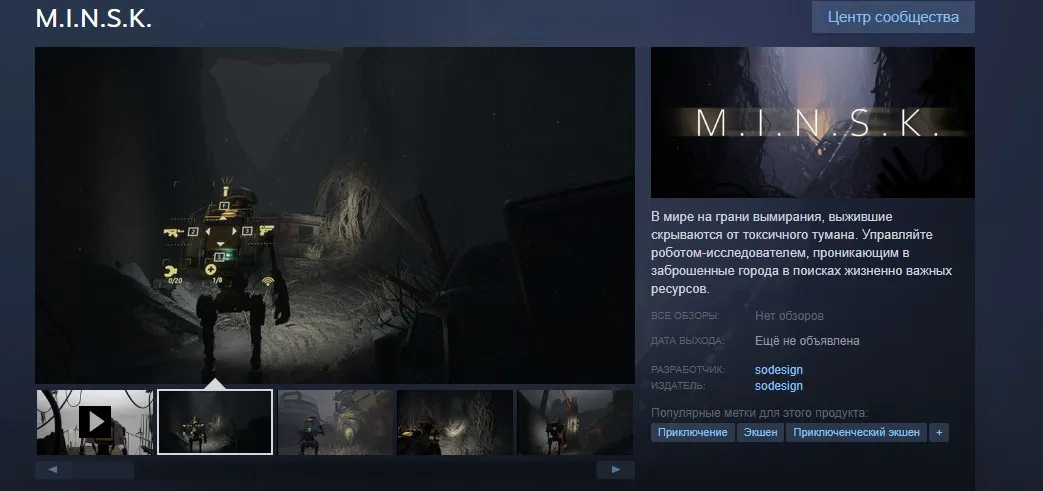Click the Экшен tag
Screen dimensions: 1043x491
pyautogui.click(x=760, y=432)
